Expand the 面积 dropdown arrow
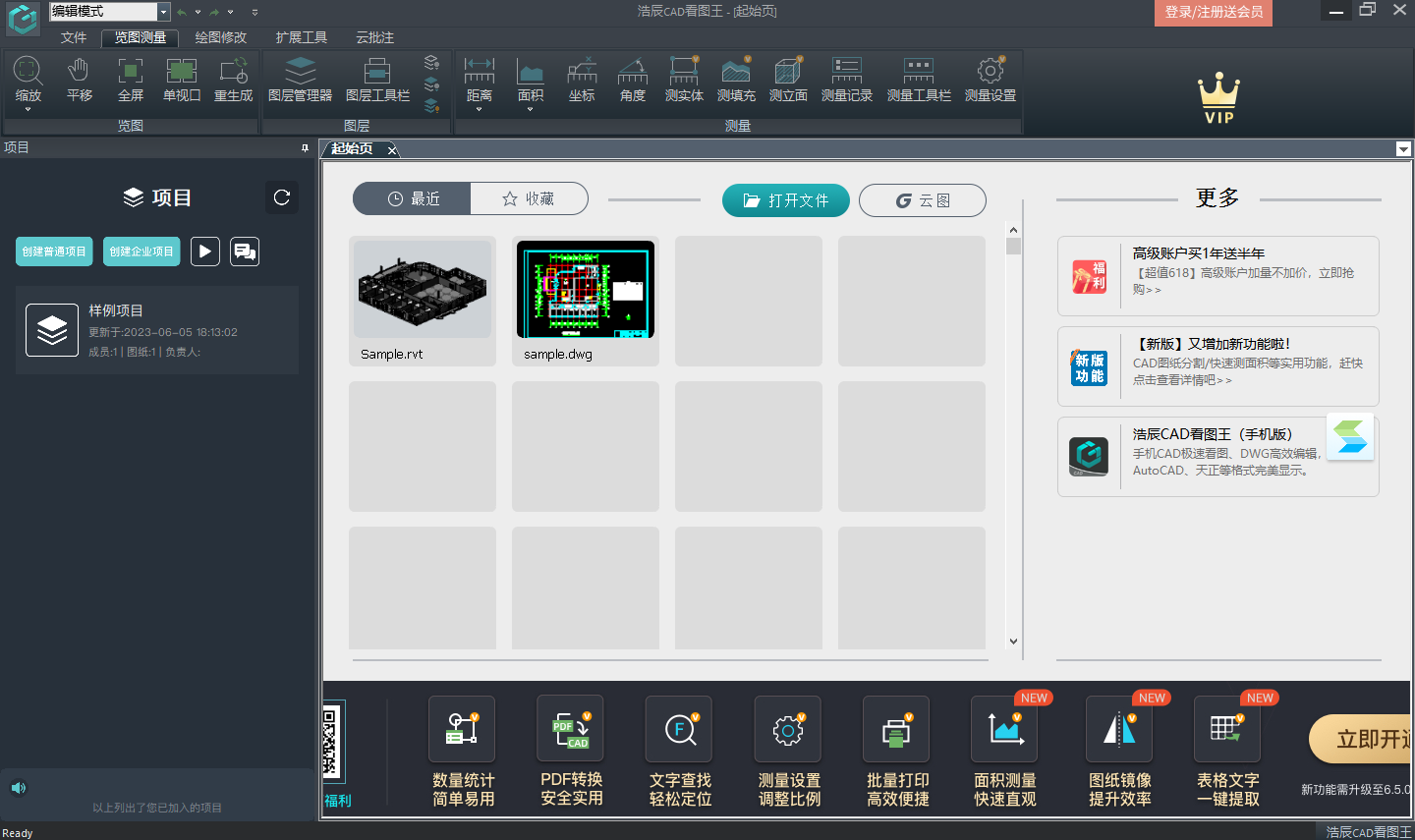This screenshot has height=840, width=1415. point(531,109)
